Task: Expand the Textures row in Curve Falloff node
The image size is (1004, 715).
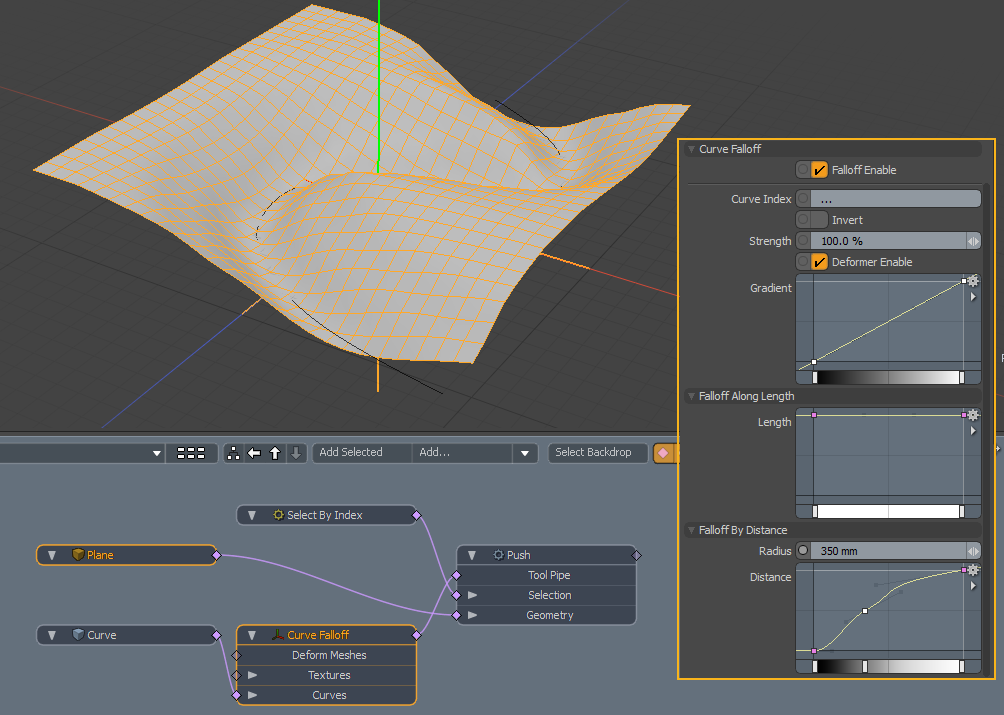Action: click(253, 676)
